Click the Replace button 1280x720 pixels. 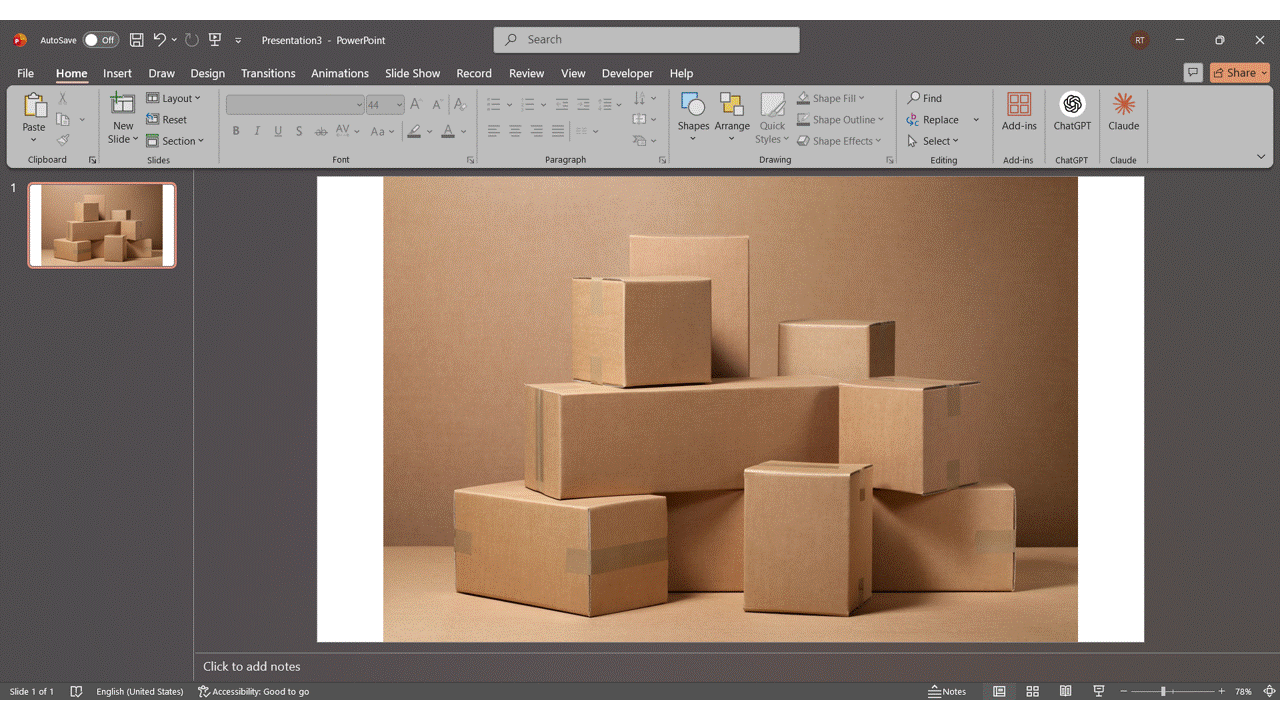pos(933,119)
